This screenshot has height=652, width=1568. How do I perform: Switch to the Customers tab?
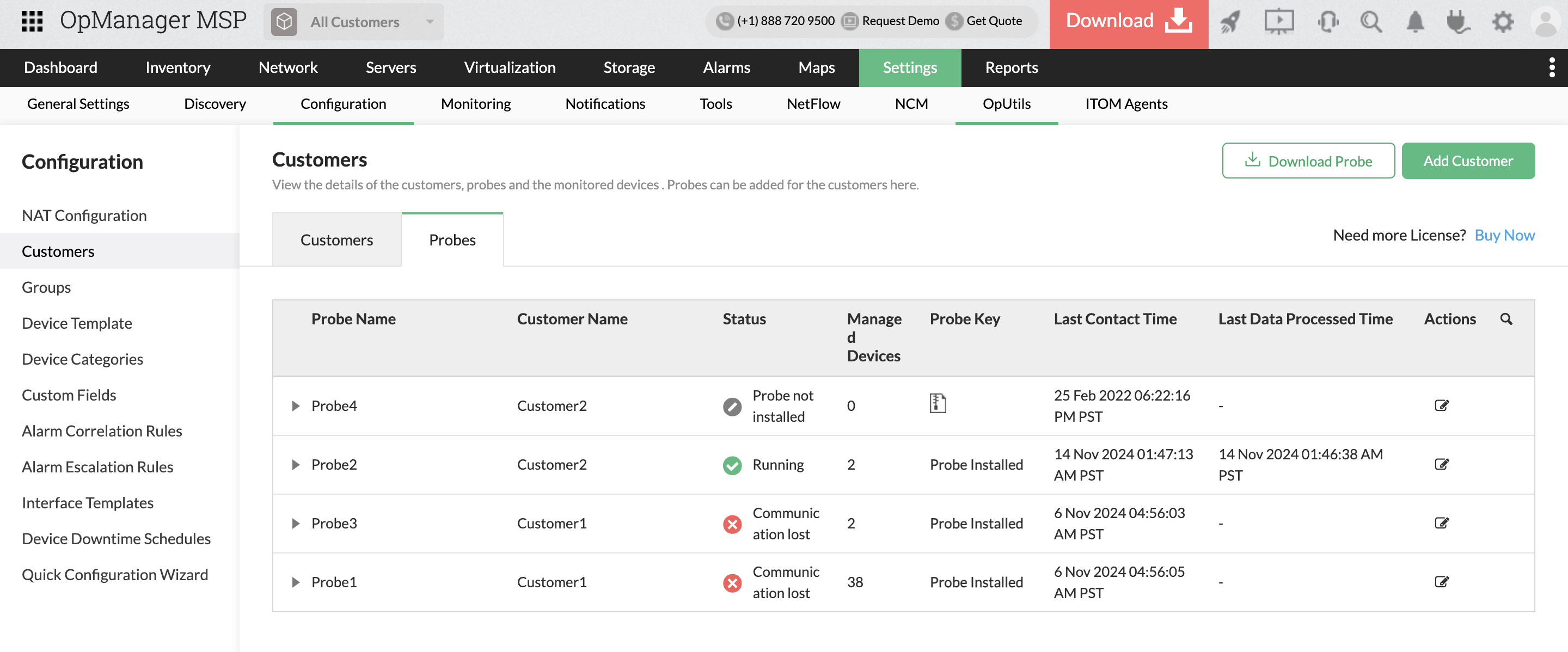tap(336, 239)
